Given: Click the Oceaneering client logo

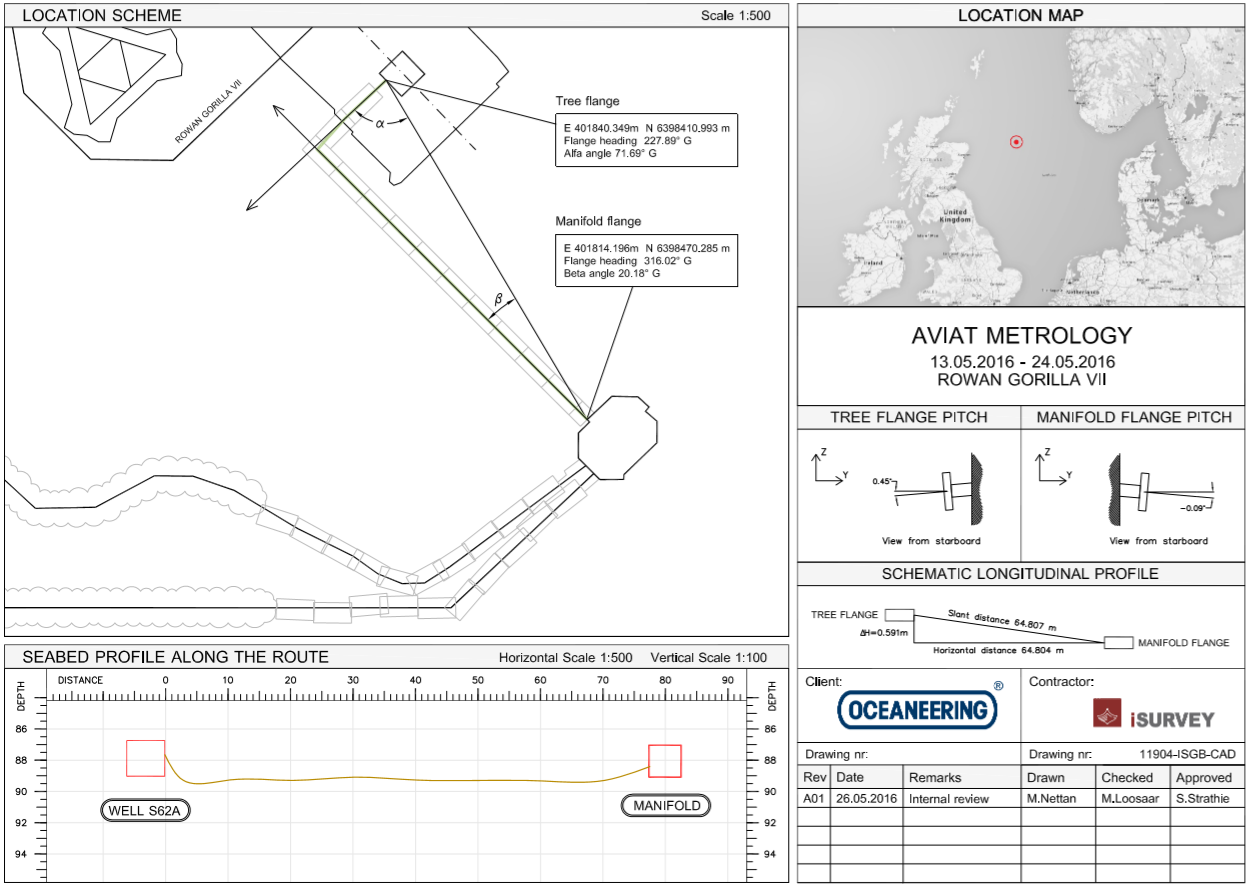Looking at the screenshot, I should (917, 710).
